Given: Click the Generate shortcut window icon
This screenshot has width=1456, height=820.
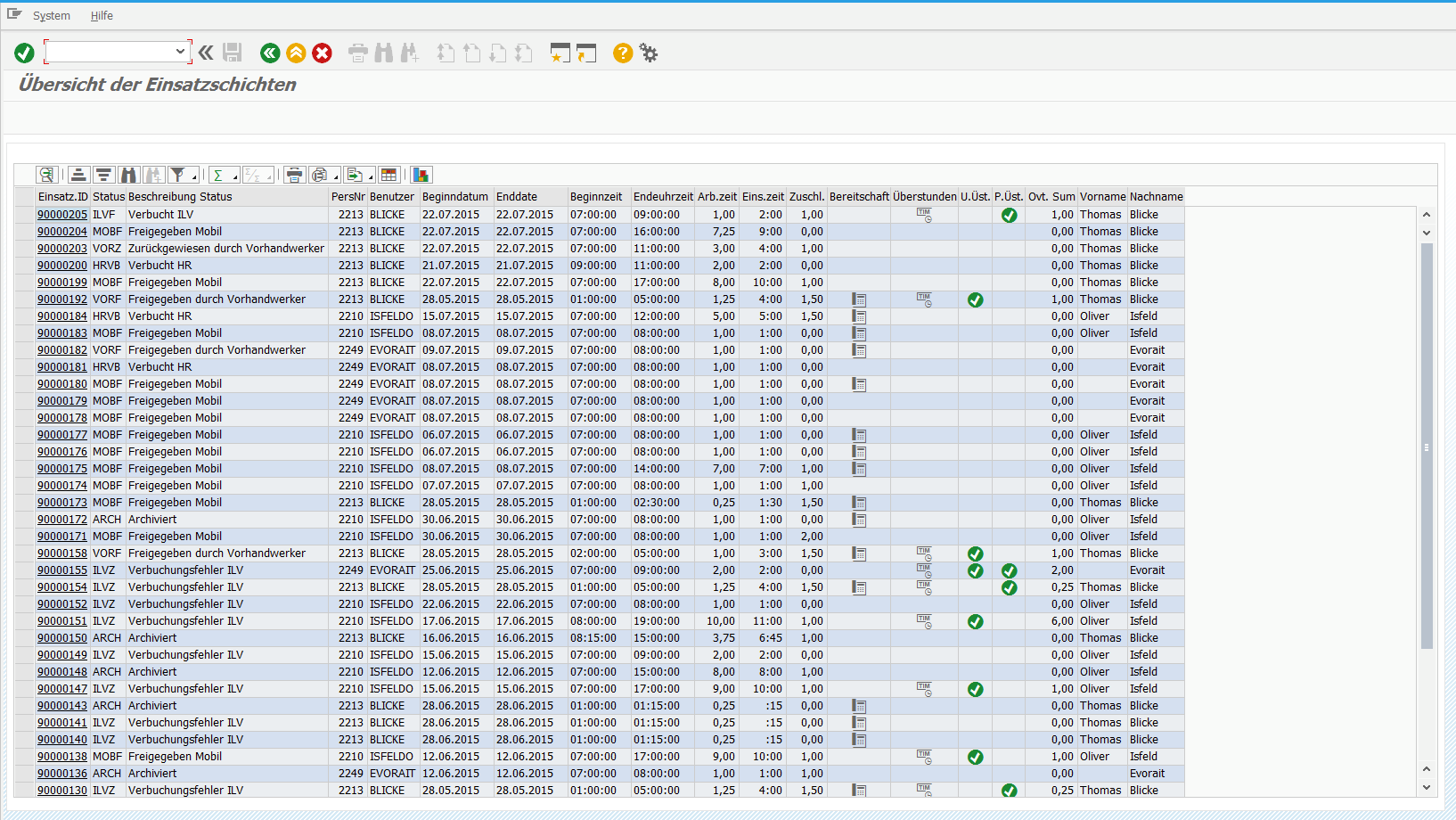Looking at the screenshot, I should pos(586,53).
